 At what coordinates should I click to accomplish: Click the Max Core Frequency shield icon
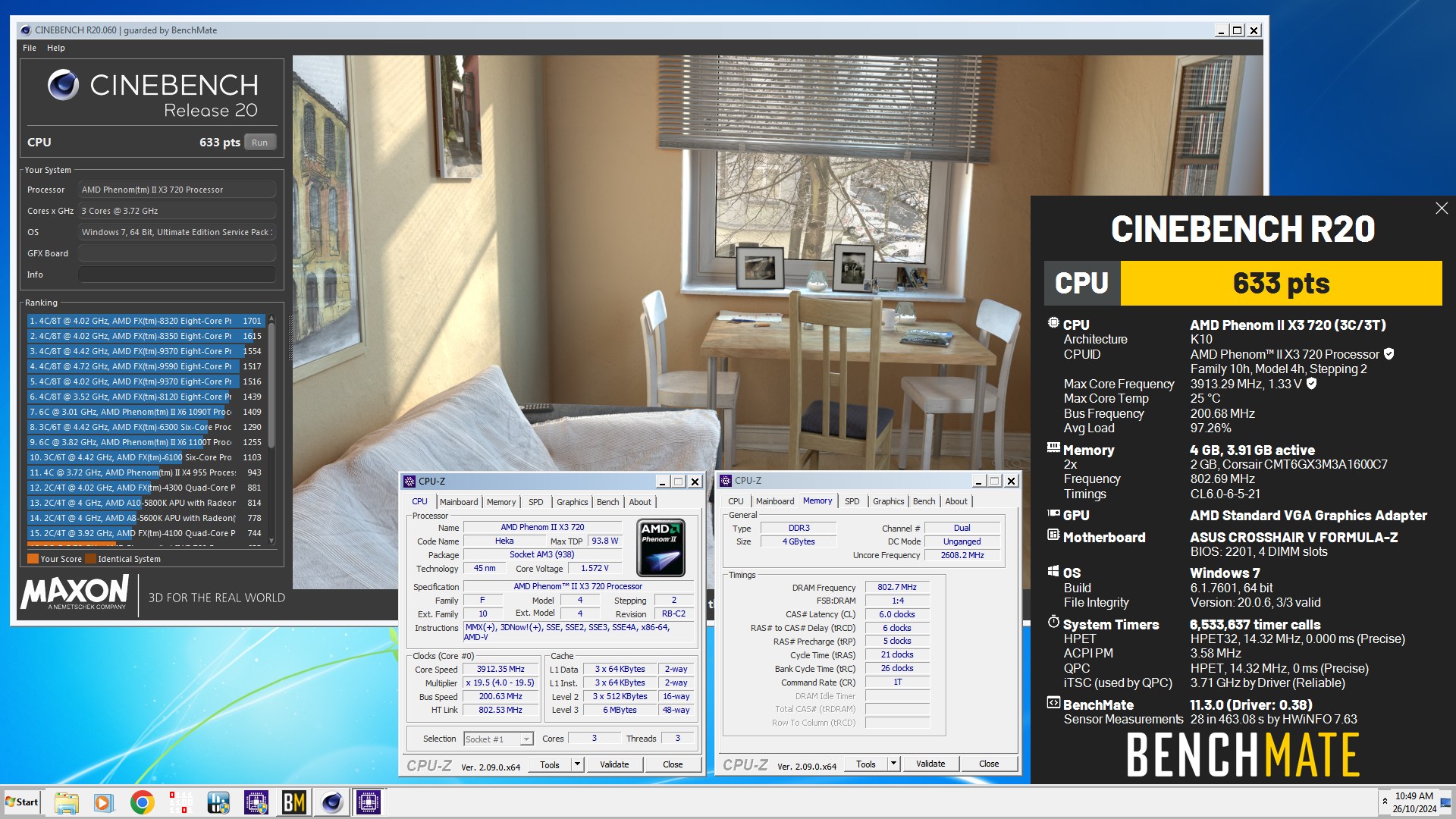1311,384
